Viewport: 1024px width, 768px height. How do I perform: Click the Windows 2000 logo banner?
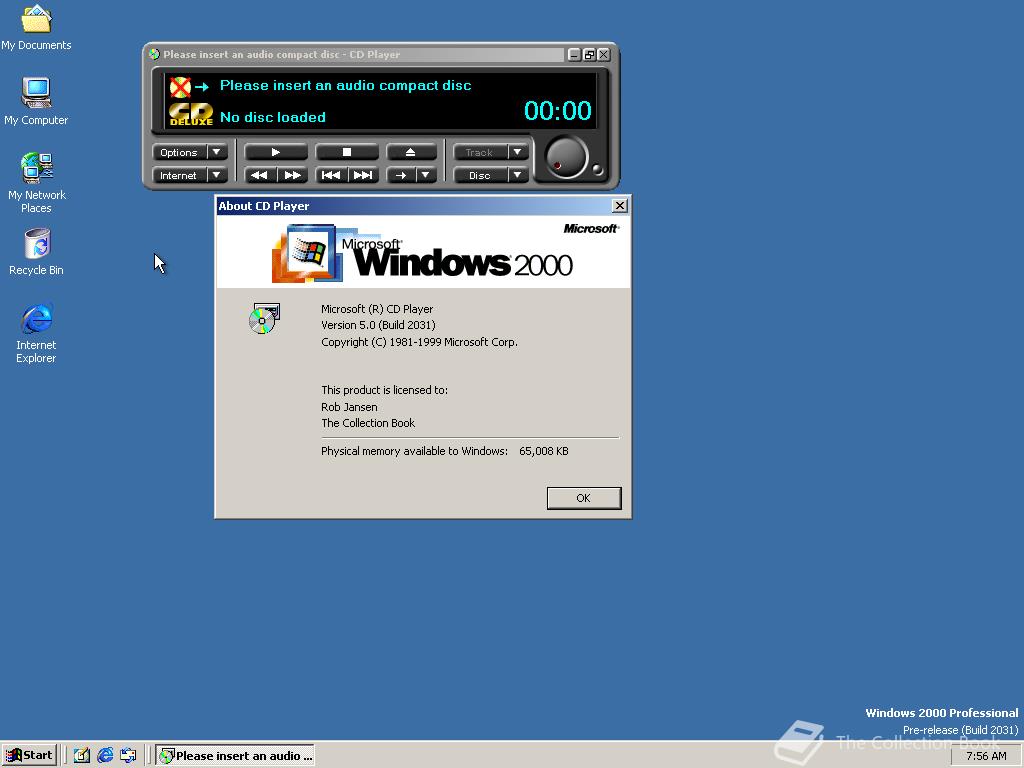[423, 251]
